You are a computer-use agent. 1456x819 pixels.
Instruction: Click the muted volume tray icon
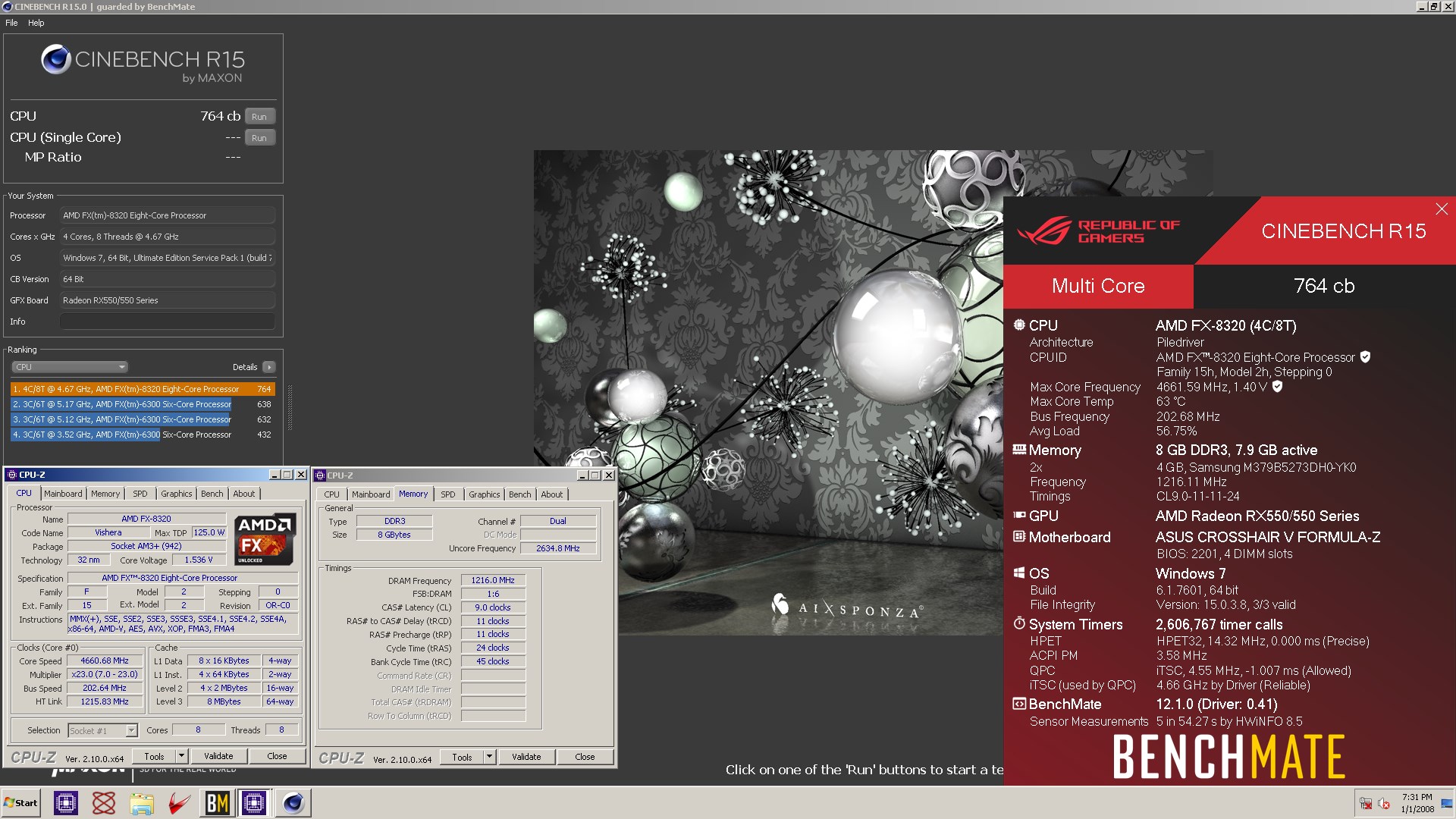tap(1384, 803)
